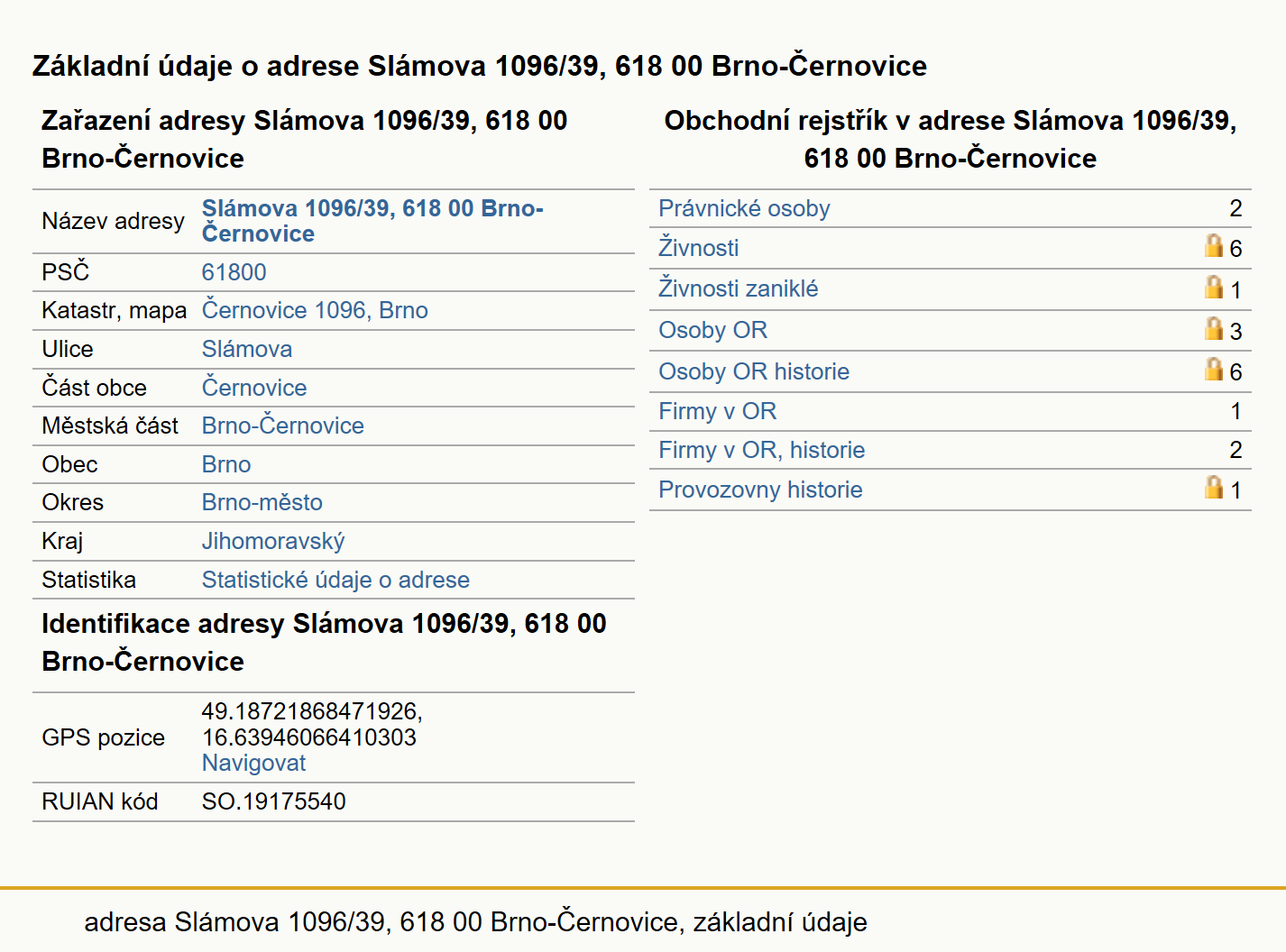This screenshot has width=1286, height=952.
Task: Open the Firmy v OR link
Action: click(x=718, y=411)
